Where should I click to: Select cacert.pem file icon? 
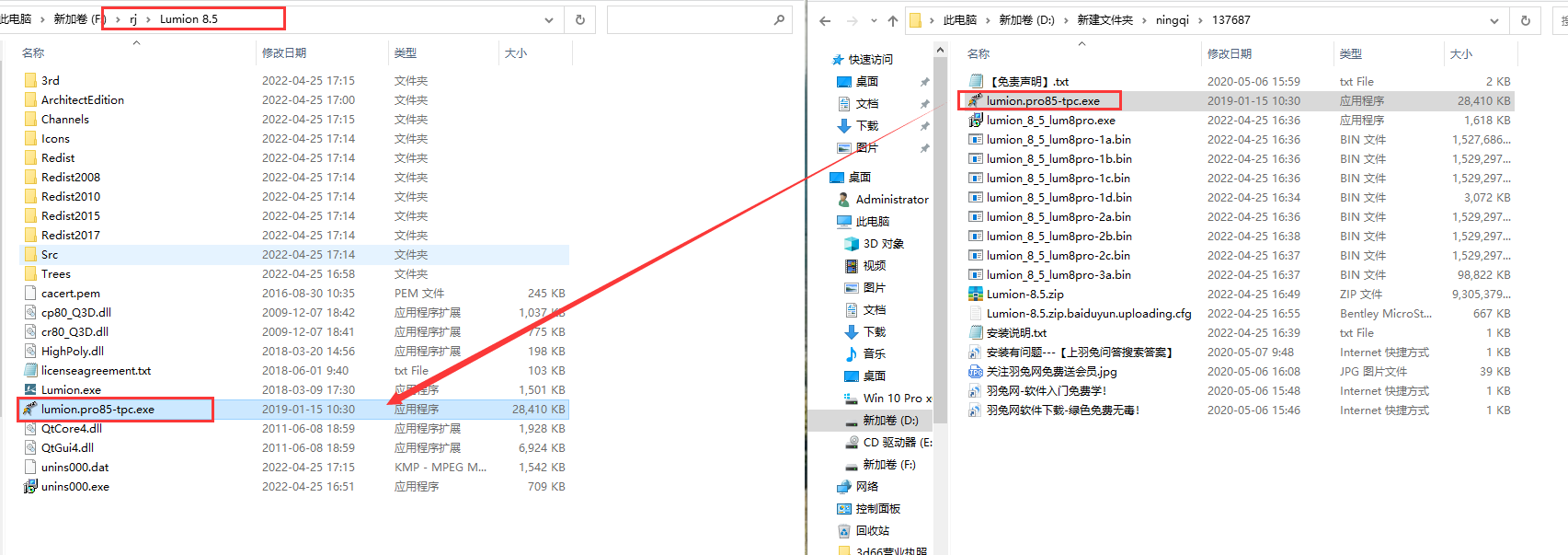(30, 293)
